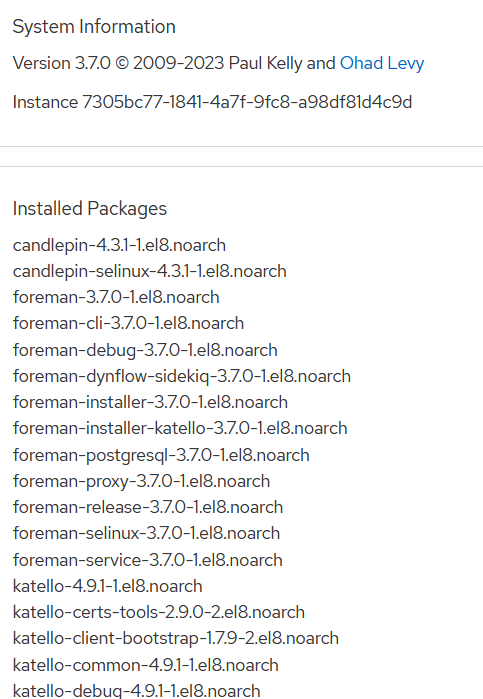Select the candlepin-selinux package line
Image resolution: width=483 pixels, height=699 pixels.
pyautogui.click(x=150, y=271)
